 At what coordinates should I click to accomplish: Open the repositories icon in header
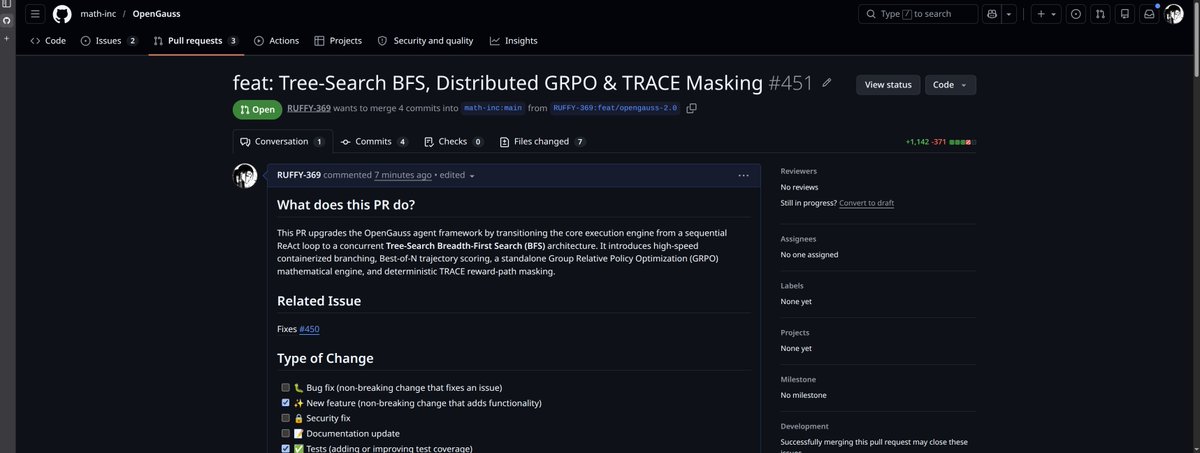(x=1125, y=14)
